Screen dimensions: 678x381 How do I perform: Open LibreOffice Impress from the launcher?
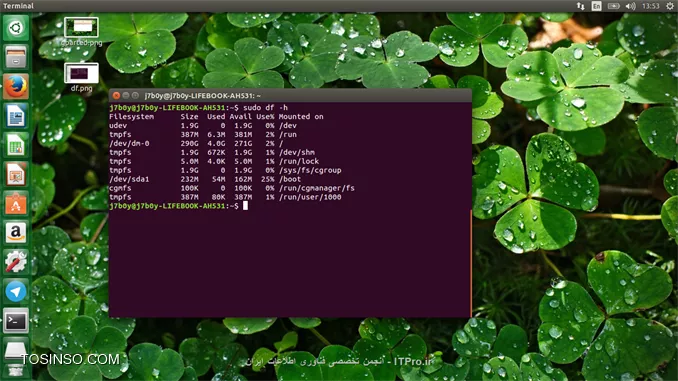(x=16, y=174)
